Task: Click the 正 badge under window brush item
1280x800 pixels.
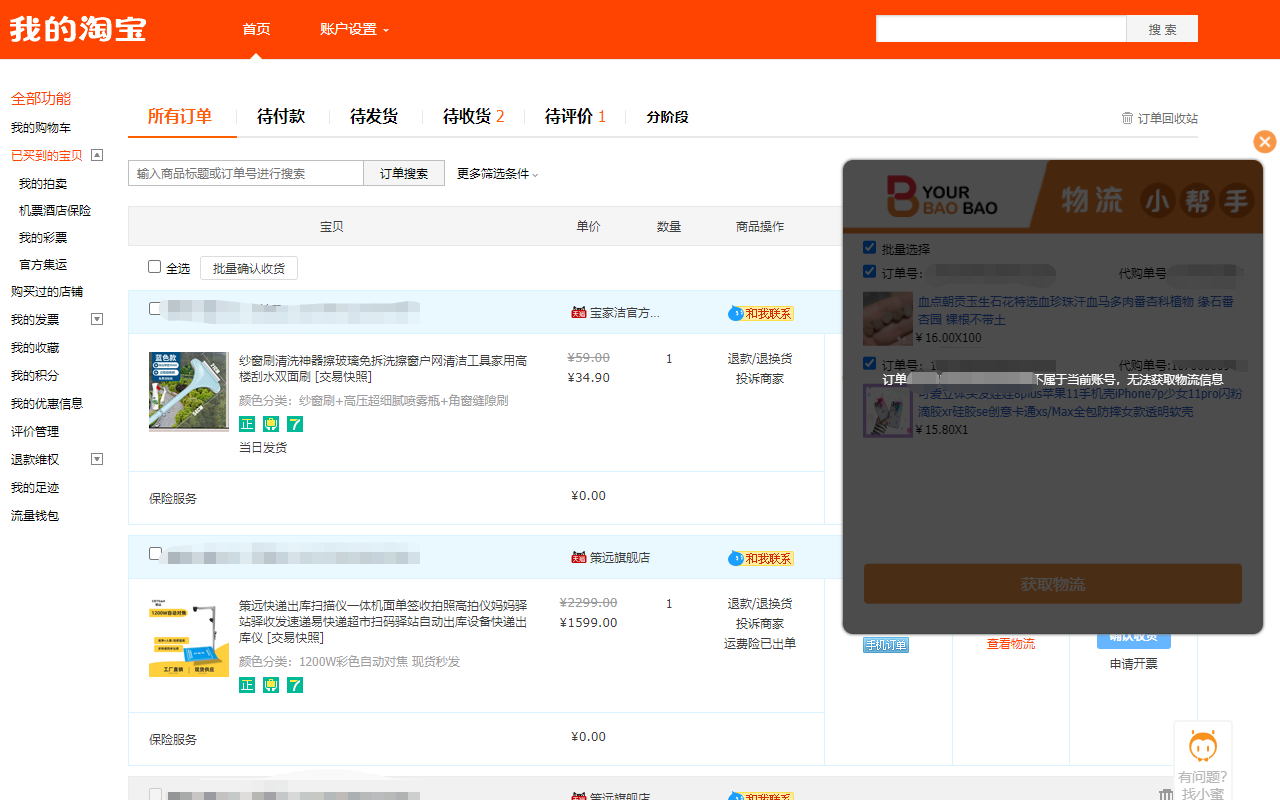Action: click(x=247, y=424)
